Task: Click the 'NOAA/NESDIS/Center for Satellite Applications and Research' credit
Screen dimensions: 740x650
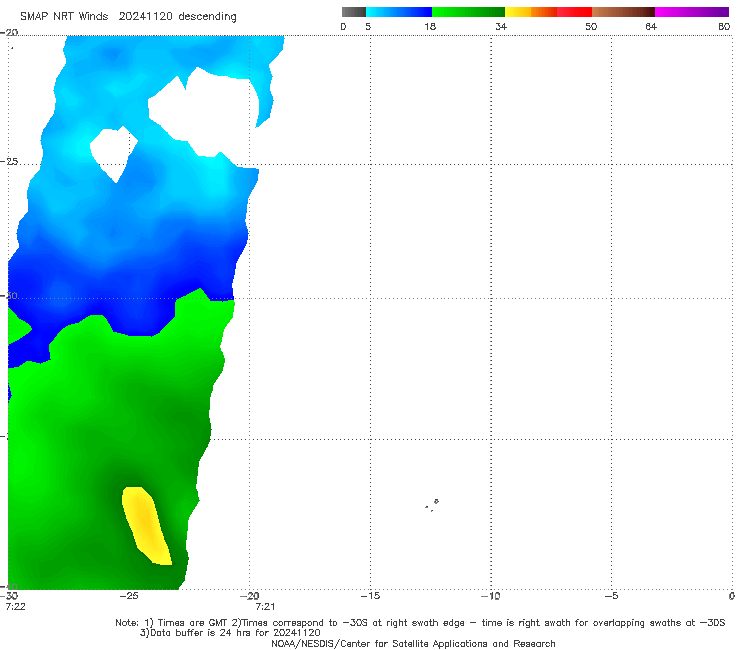Action: coord(413,644)
